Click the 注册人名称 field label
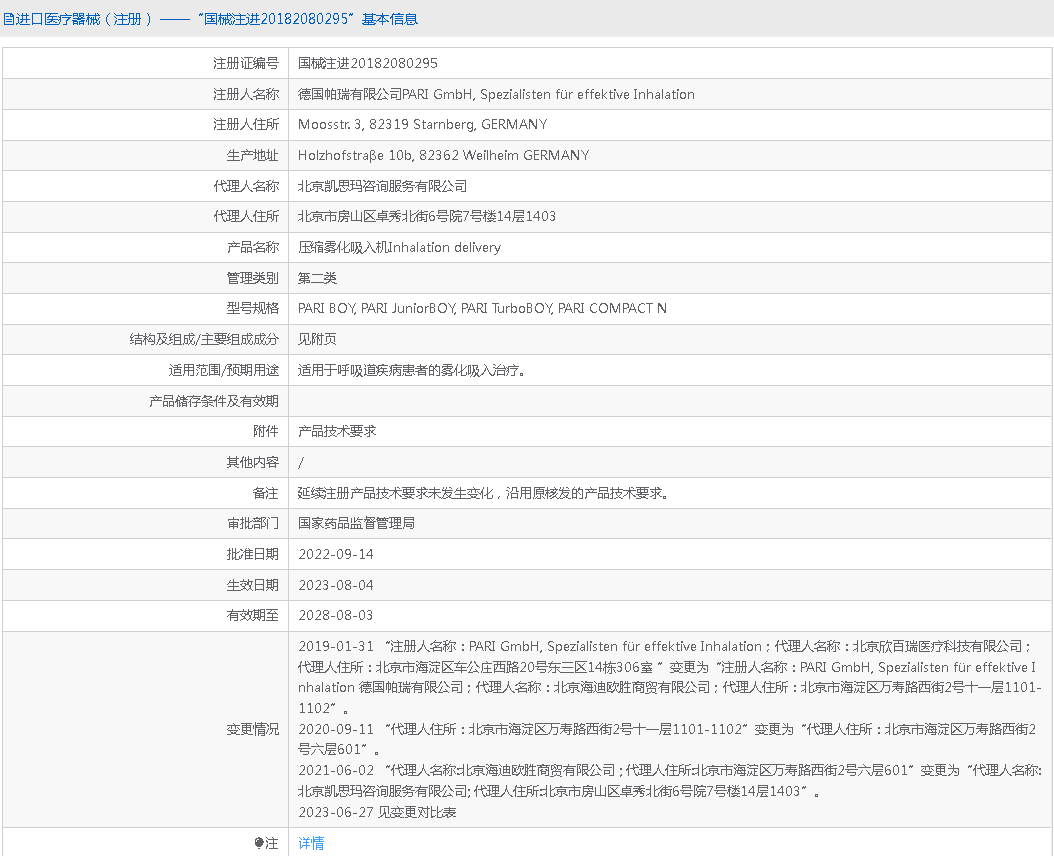 (x=246, y=94)
